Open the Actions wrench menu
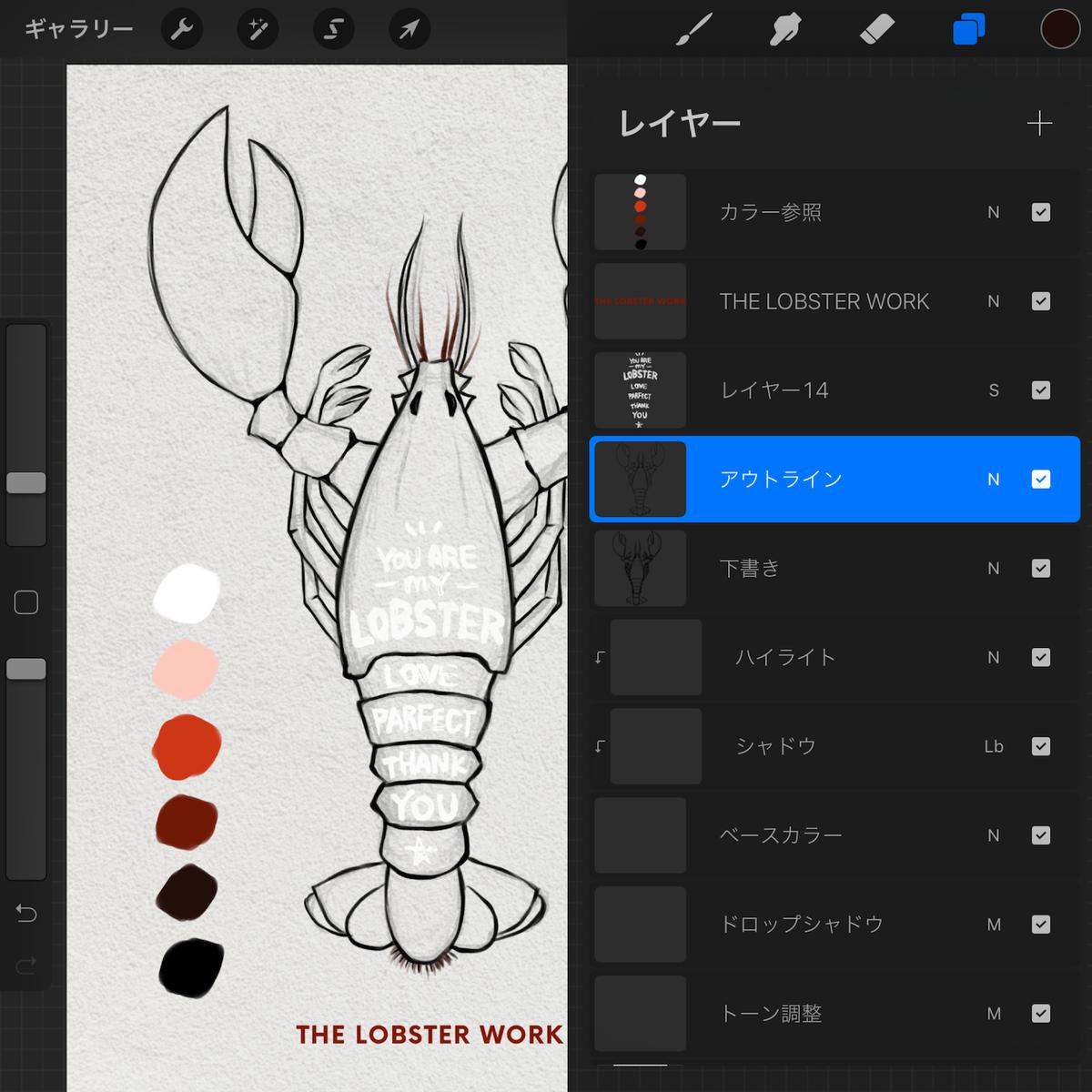The image size is (1092, 1092). tap(181, 28)
